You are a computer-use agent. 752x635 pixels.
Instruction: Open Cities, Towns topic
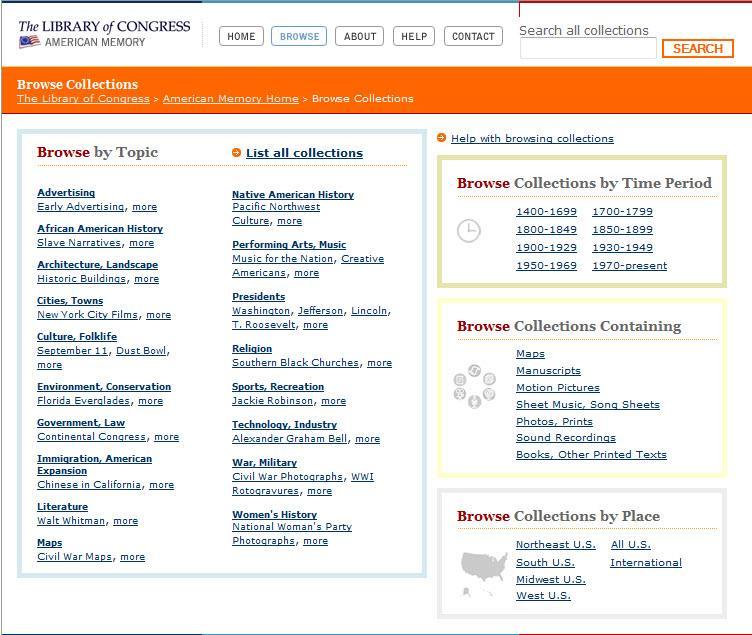coord(70,300)
